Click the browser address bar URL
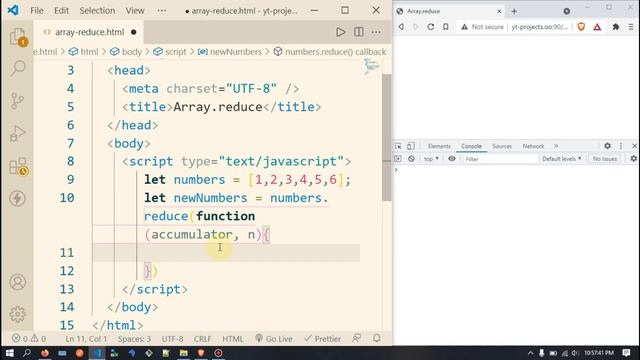640x360 pixels. 539,27
